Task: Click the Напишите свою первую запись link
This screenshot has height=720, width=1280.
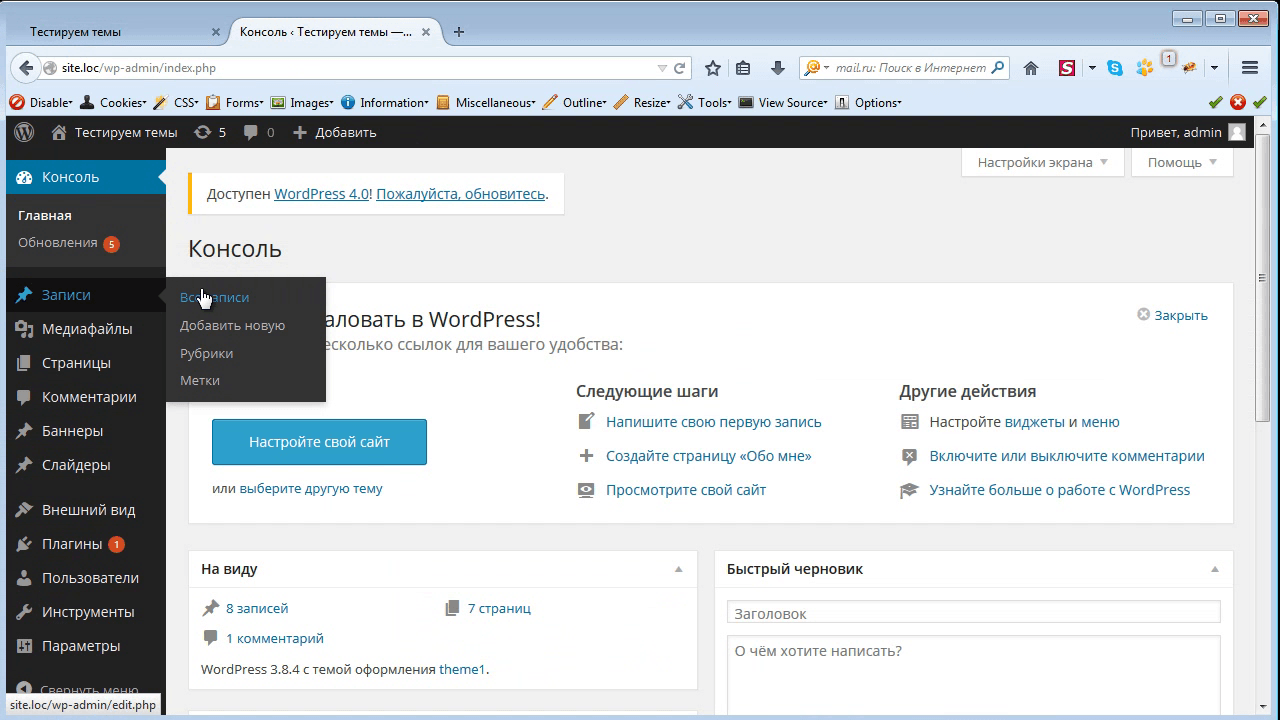Action: tap(714, 422)
